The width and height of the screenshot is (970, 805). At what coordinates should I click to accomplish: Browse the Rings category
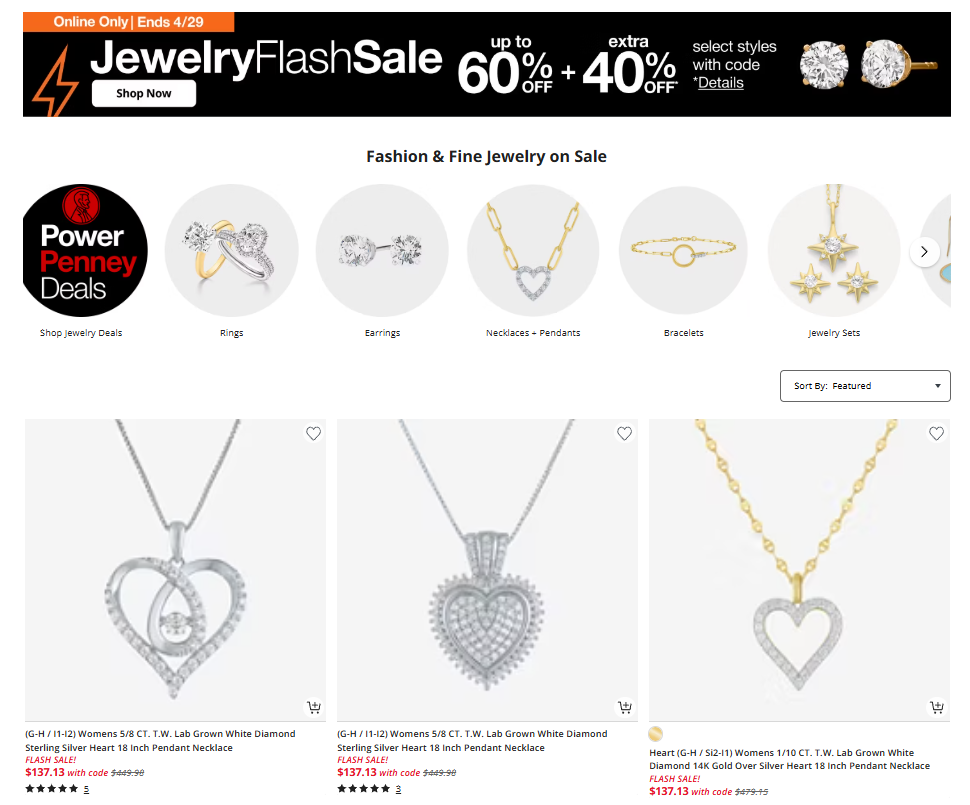click(x=231, y=250)
